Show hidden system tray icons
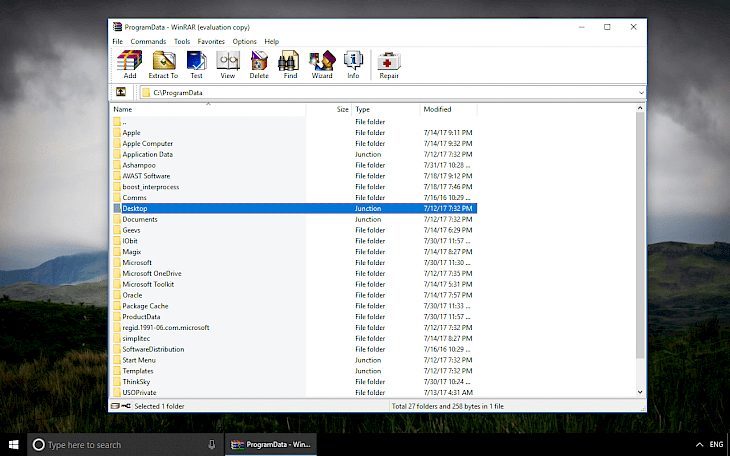Image resolution: width=730 pixels, height=456 pixels. (x=699, y=445)
